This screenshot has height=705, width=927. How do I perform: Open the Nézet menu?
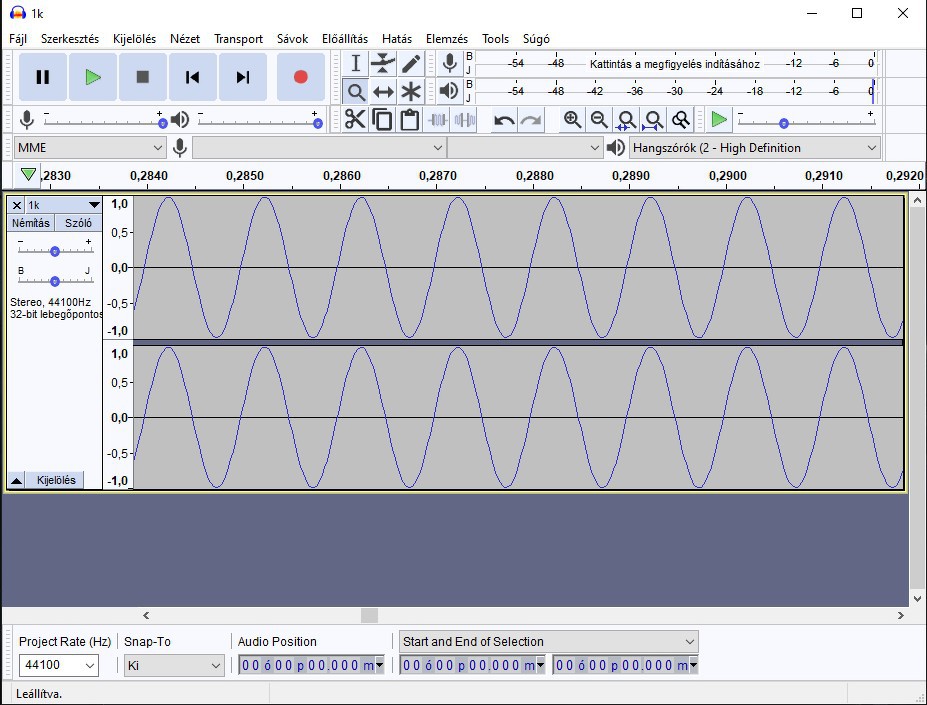pos(184,39)
